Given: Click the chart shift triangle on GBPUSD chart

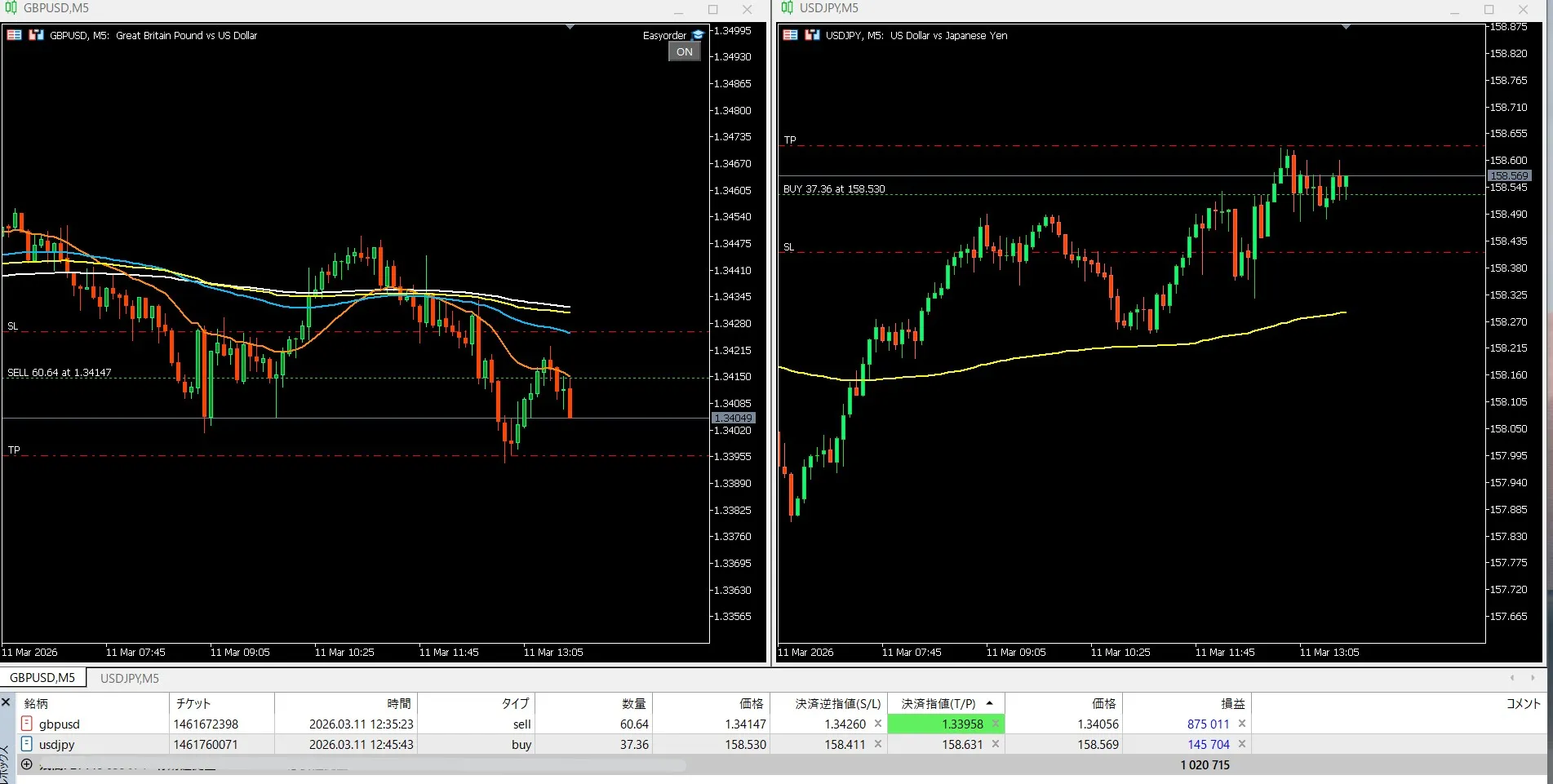Looking at the screenshot, I should (570, 28).
